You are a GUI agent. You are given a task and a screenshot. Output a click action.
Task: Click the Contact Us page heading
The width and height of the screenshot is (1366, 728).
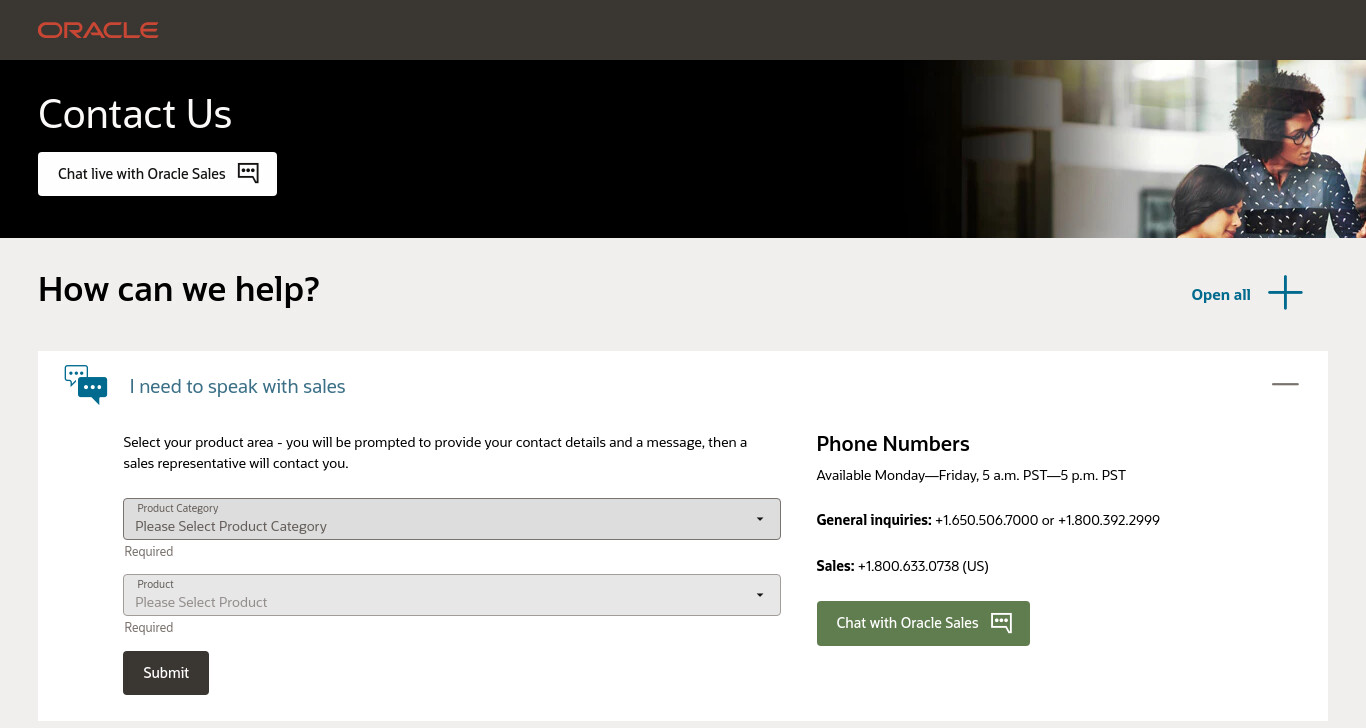[135, 114]
